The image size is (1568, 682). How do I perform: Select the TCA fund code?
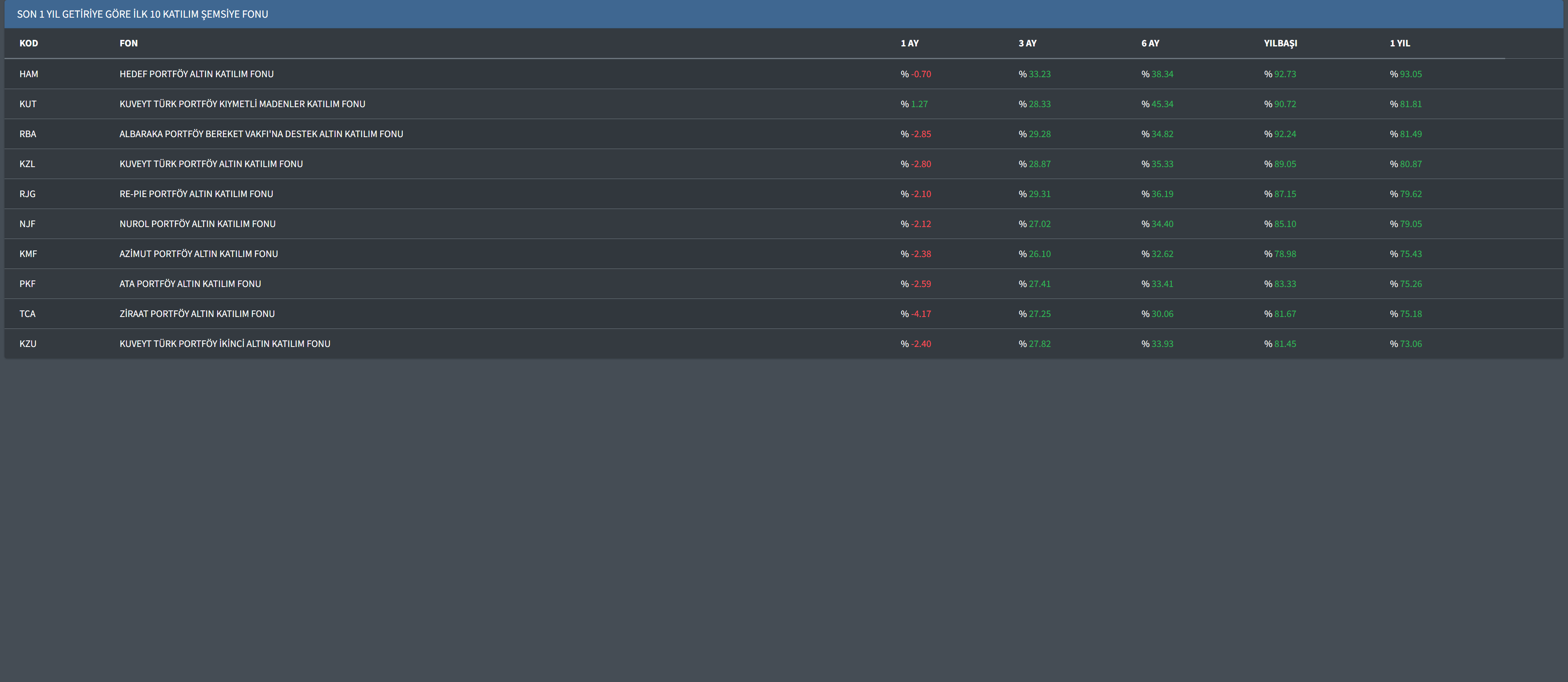pyautogui.click(x=28, y=314)
